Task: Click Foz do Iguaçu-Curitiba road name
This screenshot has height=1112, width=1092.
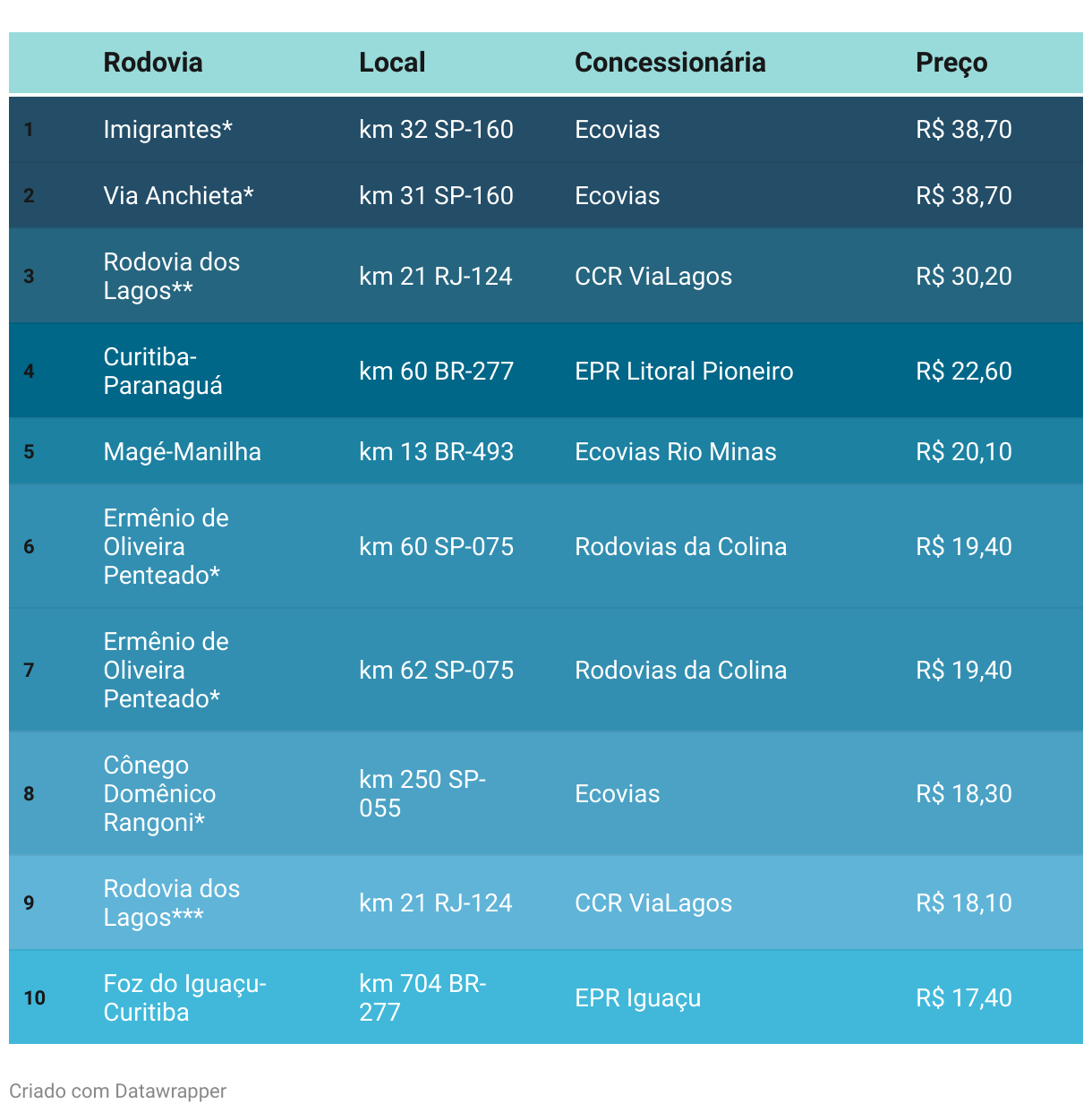Action: pos(185,998)
